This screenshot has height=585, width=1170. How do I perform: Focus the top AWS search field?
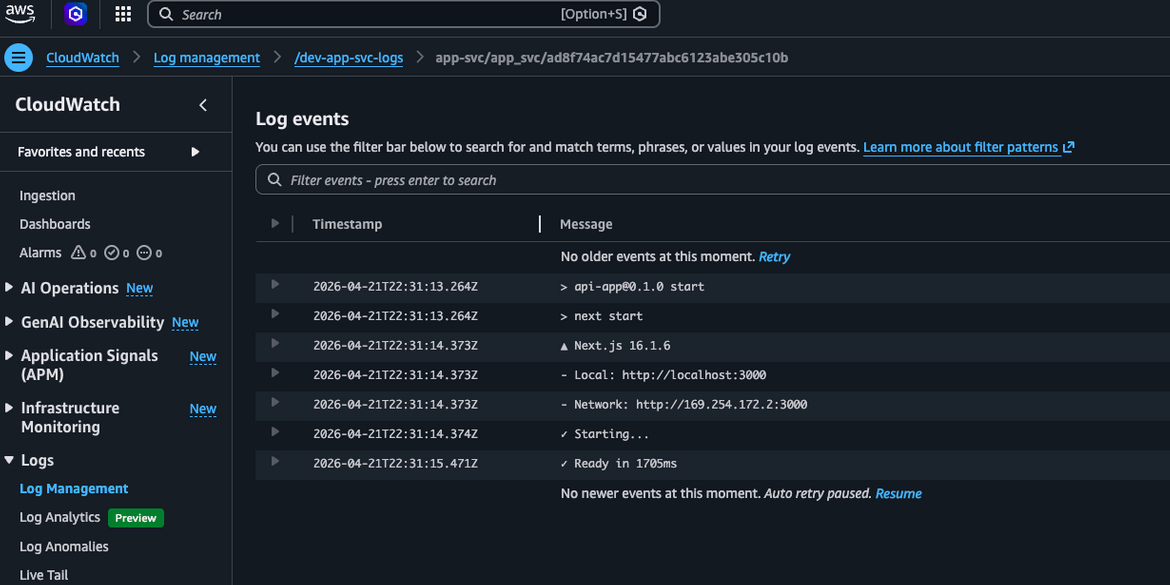[404, 14]
